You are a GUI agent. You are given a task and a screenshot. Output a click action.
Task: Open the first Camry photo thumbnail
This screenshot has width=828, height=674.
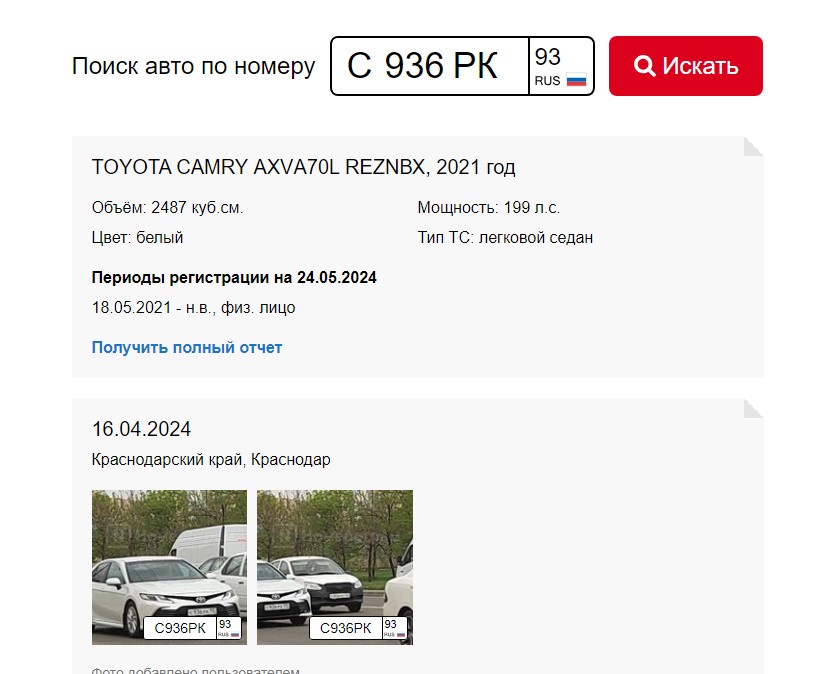point(170,567)
